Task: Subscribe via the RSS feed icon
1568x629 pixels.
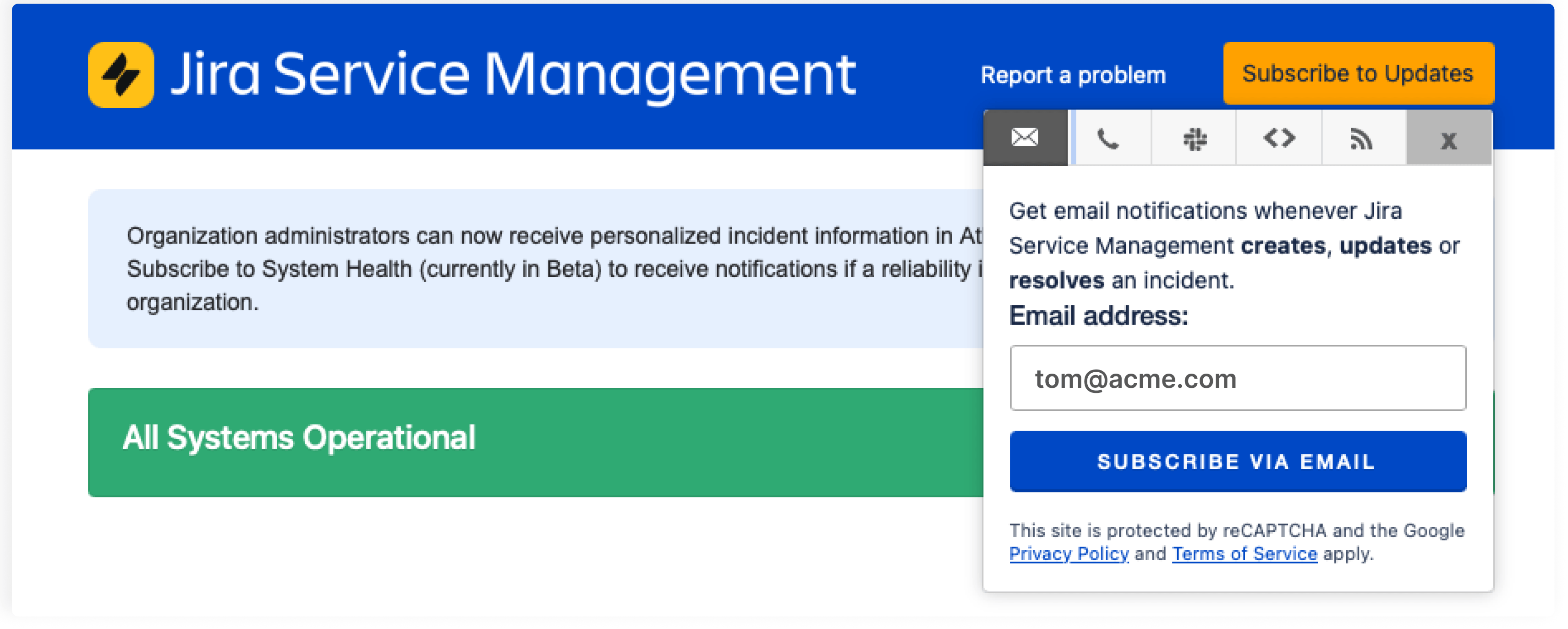Action: [1362, 138]
